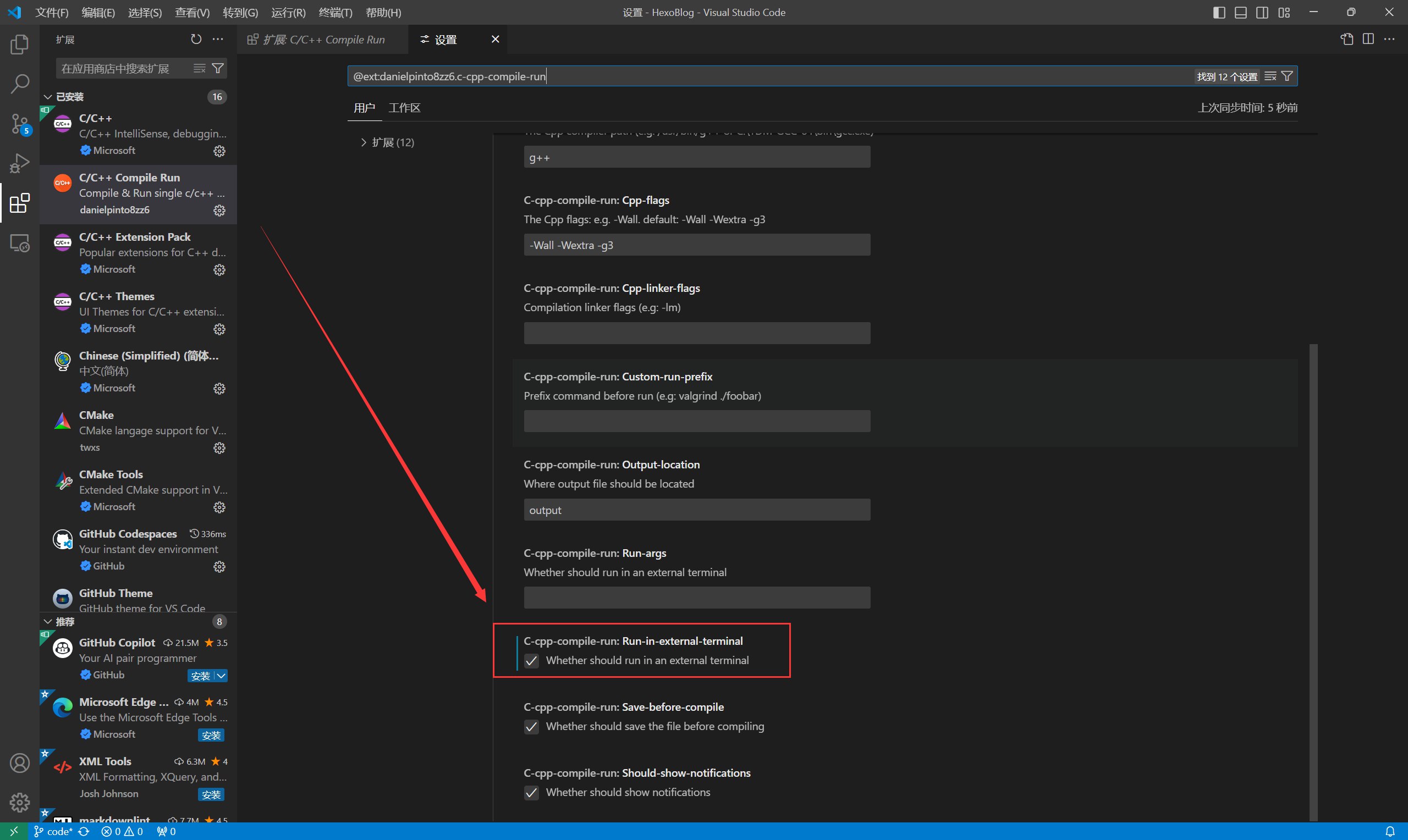
Task: Manage C/C++ Extension Pack gear
Action: 219,270
